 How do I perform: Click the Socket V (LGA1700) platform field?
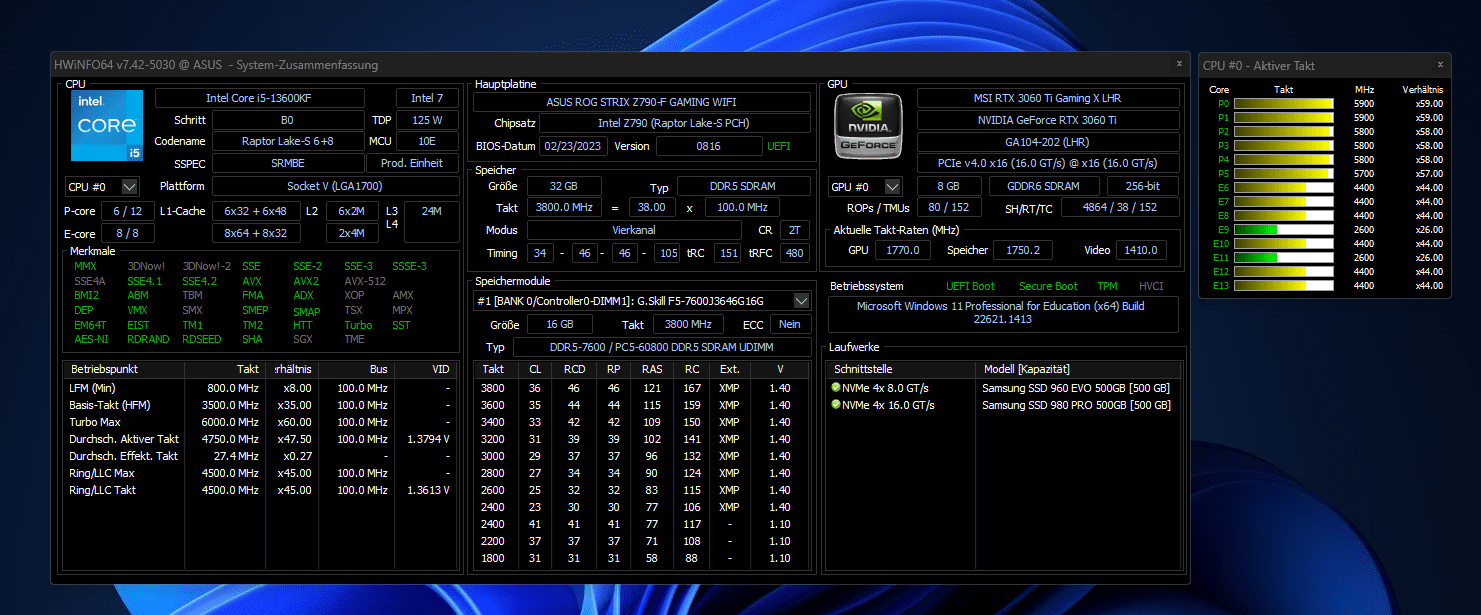click(335, 186)
